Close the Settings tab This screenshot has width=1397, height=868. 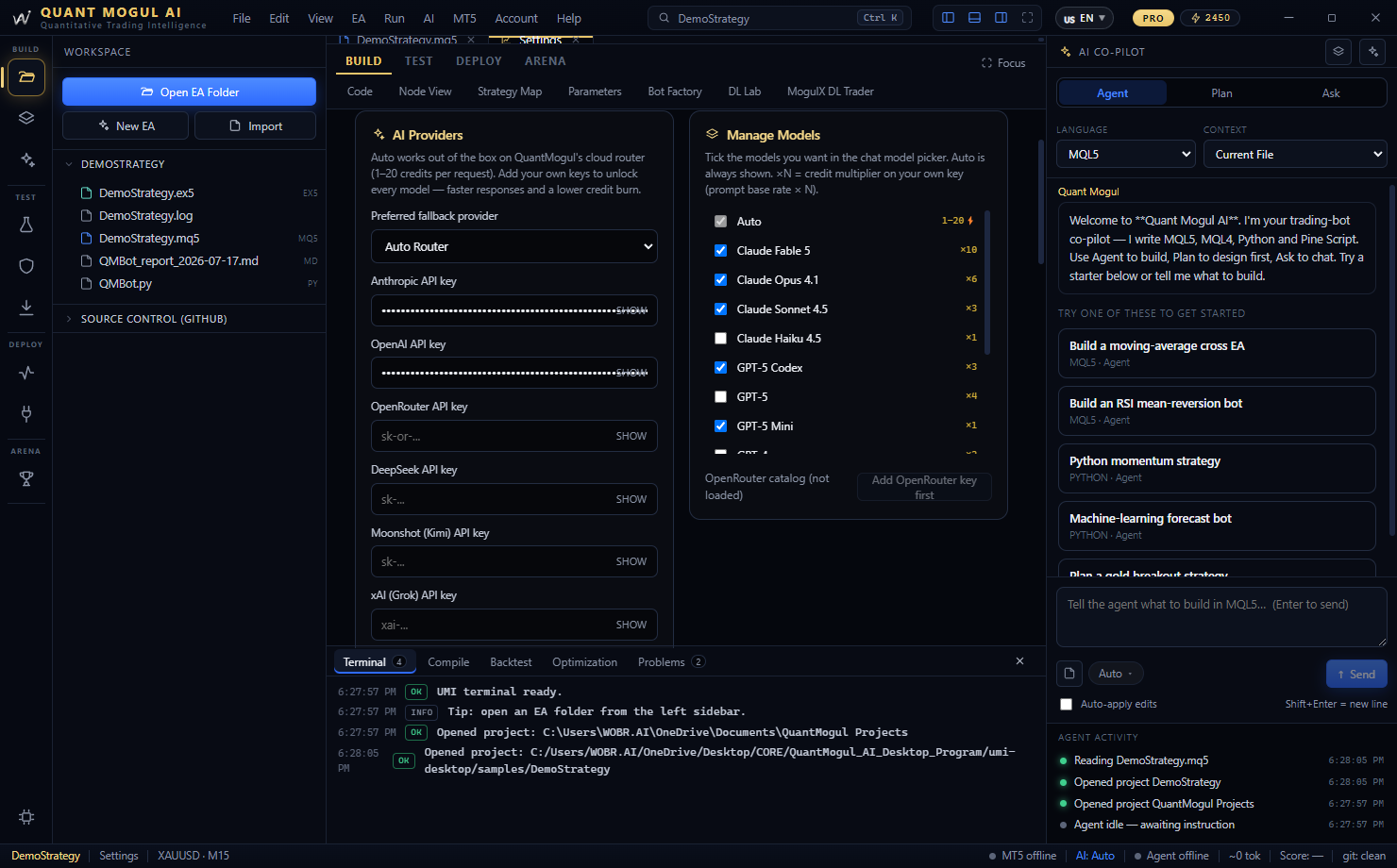pyautogui.click(x=576, y=41)
